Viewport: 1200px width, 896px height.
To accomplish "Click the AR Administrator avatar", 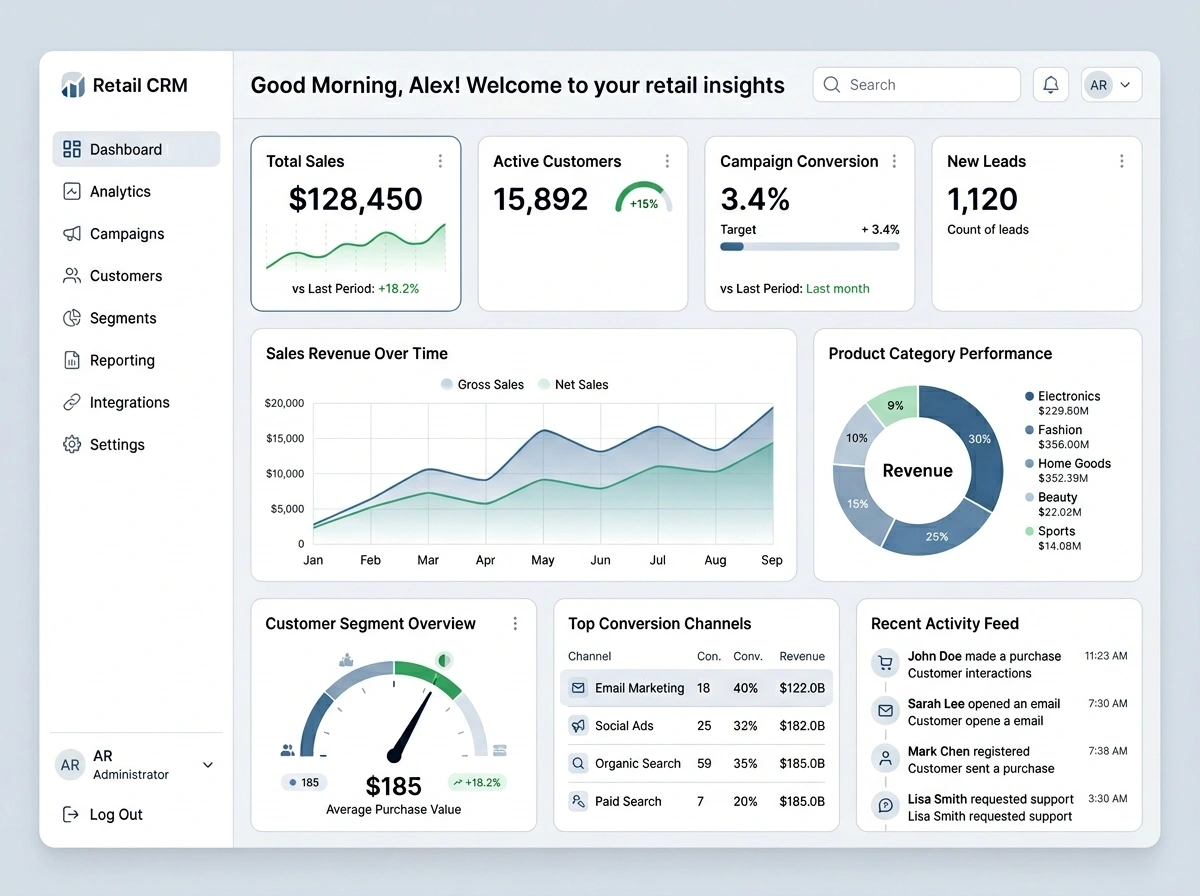I will (x=70, y=765).
